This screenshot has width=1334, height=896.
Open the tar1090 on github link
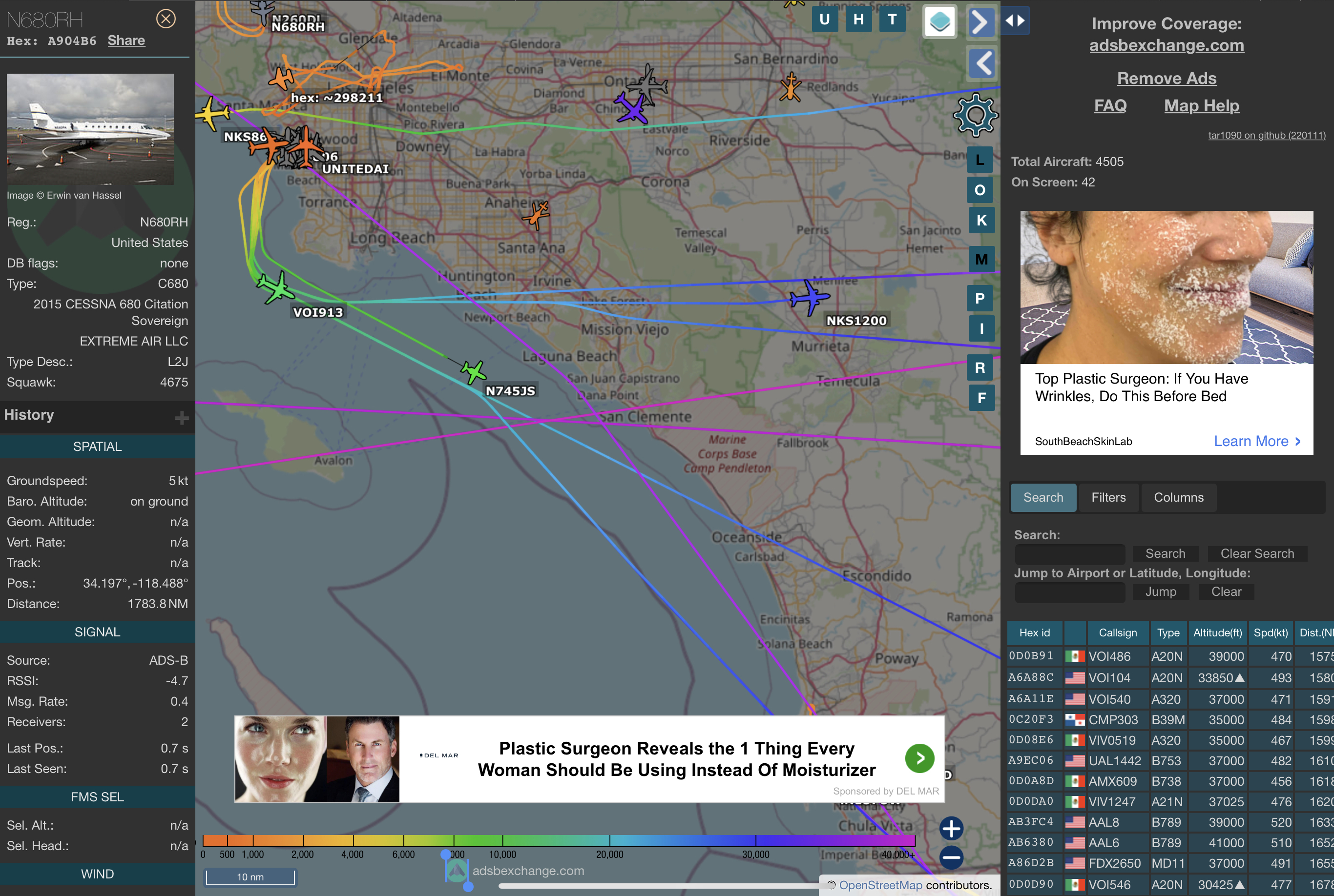coord(1267,136)
